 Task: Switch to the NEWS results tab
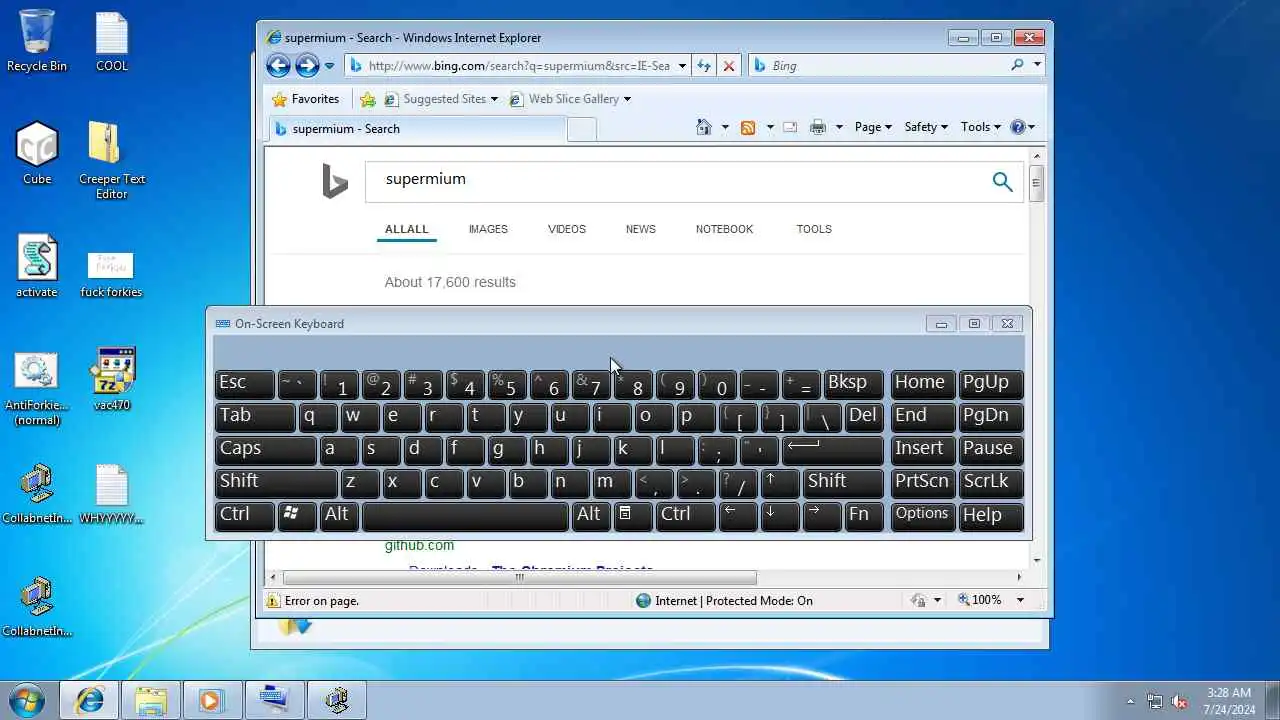[x=641, y=229]
